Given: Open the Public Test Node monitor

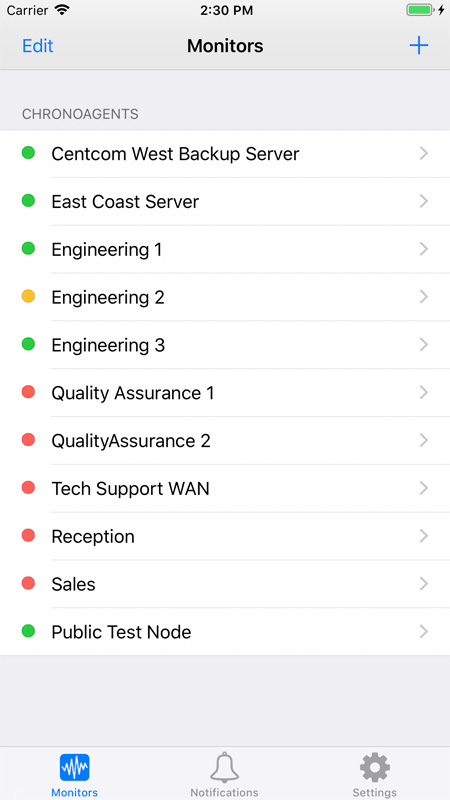Looking at the screenshot, I should tap(225, 632).
